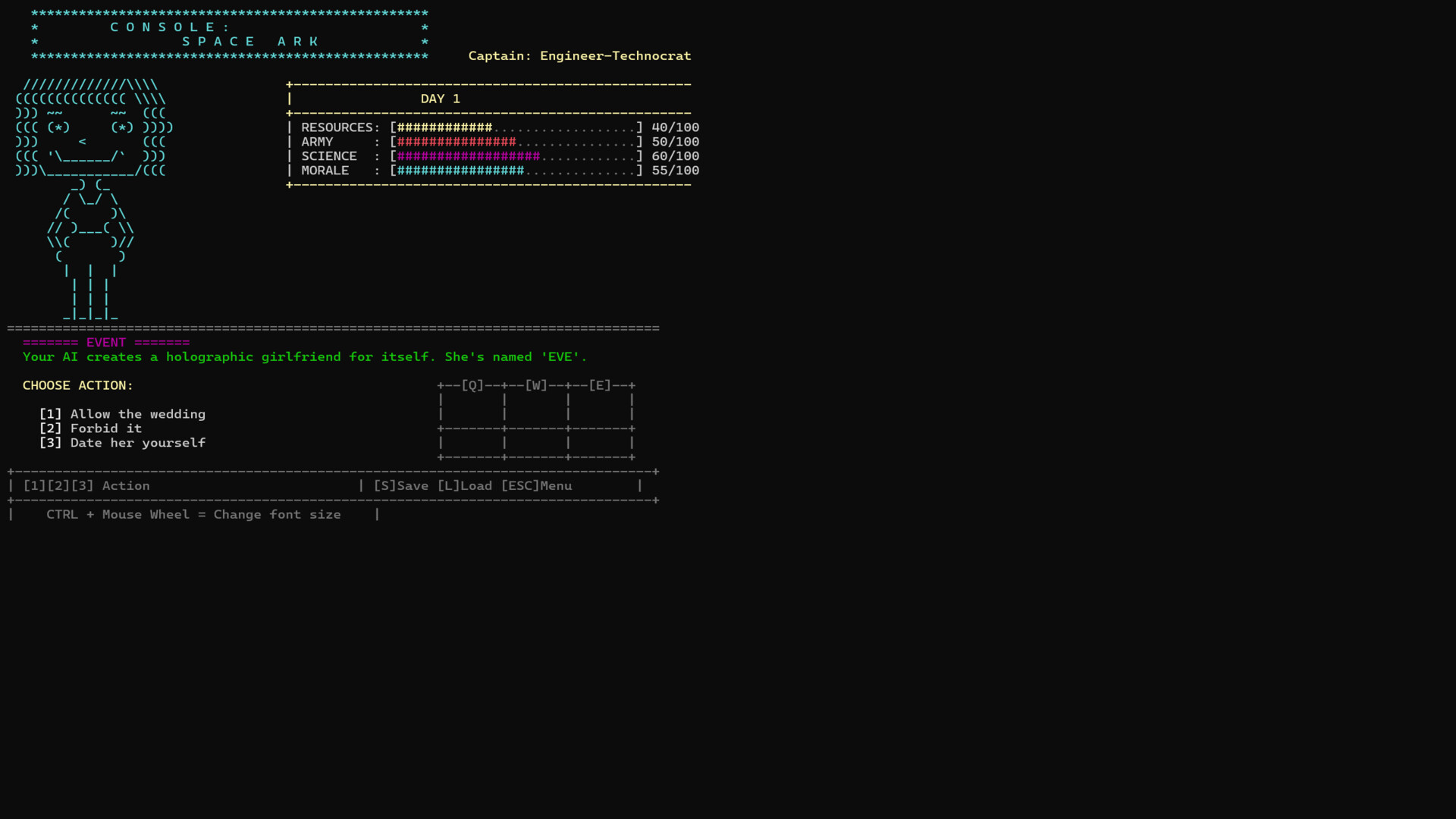This screenshot has height=819, width=1456.
Task: Click the yellow RESOURCES progress bar
Action: pos(516,127)
